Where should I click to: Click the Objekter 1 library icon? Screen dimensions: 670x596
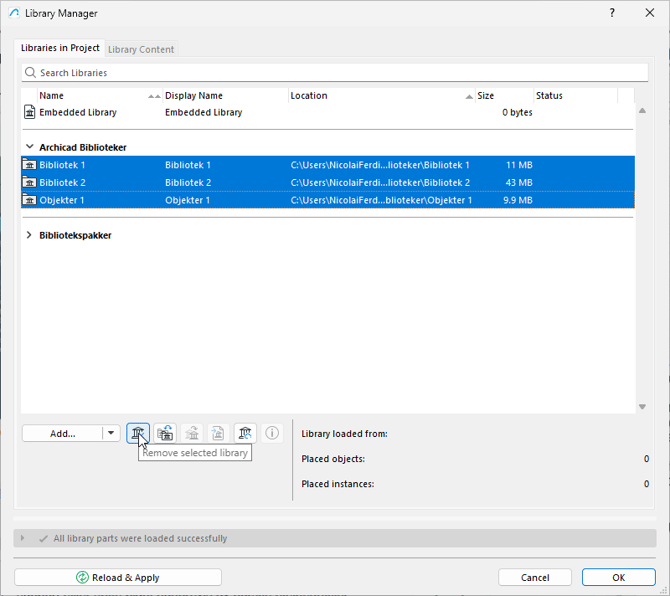[30, 200]
